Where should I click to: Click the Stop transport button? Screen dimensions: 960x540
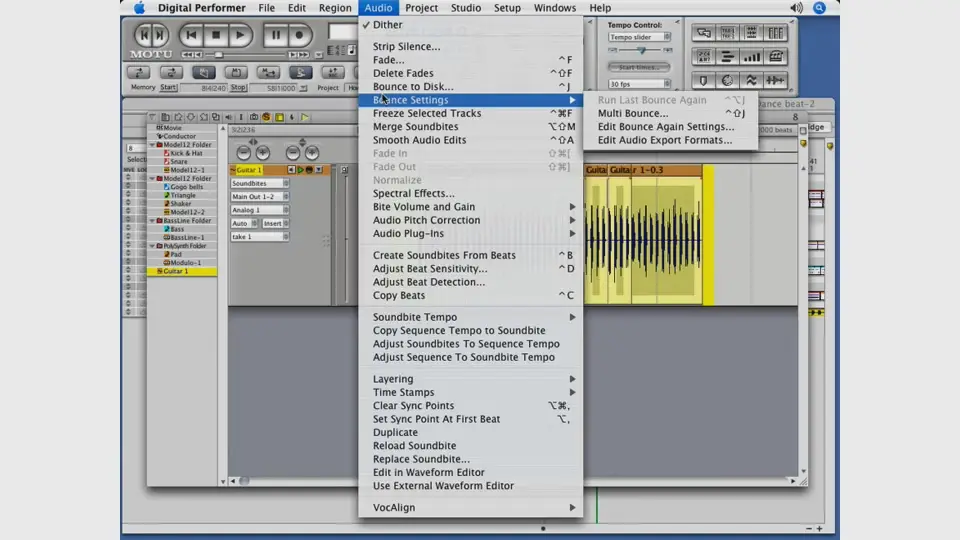click(216, 35)
